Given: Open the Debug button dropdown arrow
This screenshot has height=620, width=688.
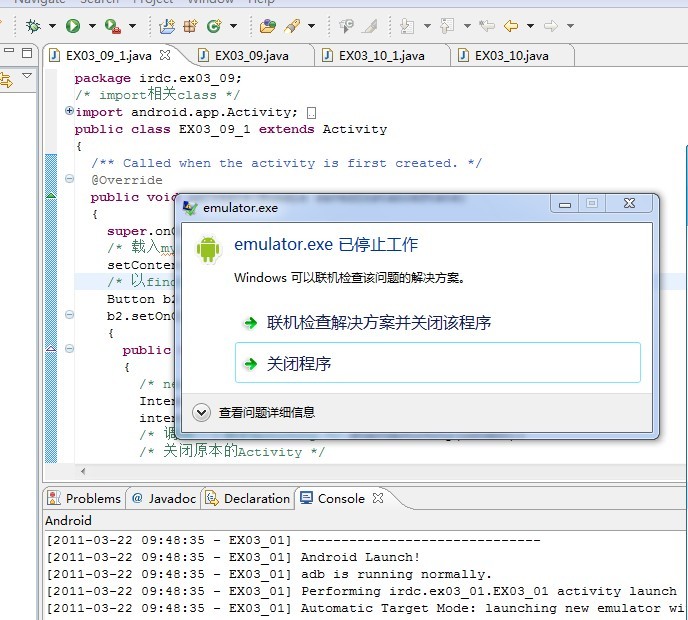Looking at the screenshot, I should point(52,26).
